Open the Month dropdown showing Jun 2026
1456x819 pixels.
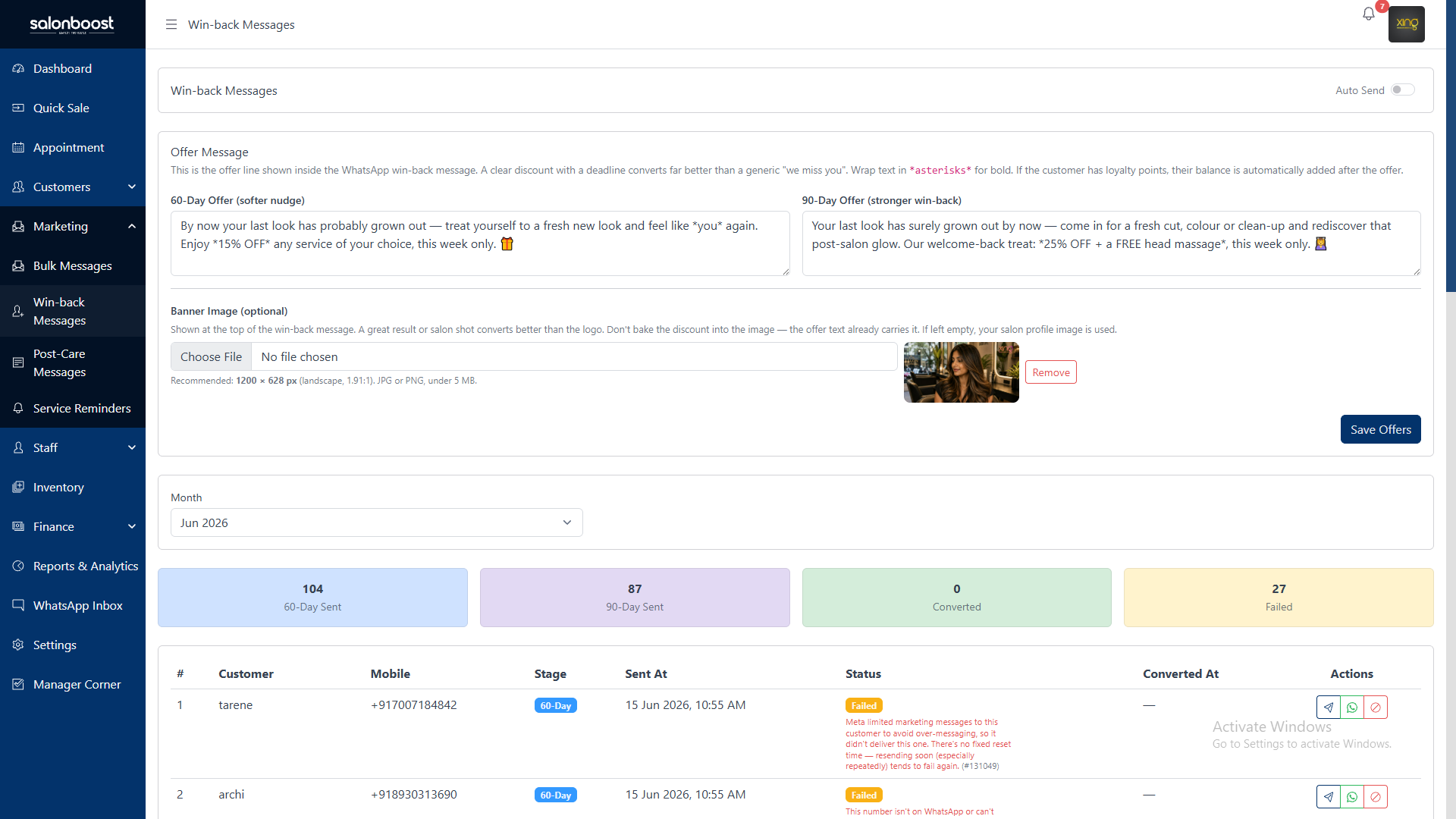coord(377,522)
